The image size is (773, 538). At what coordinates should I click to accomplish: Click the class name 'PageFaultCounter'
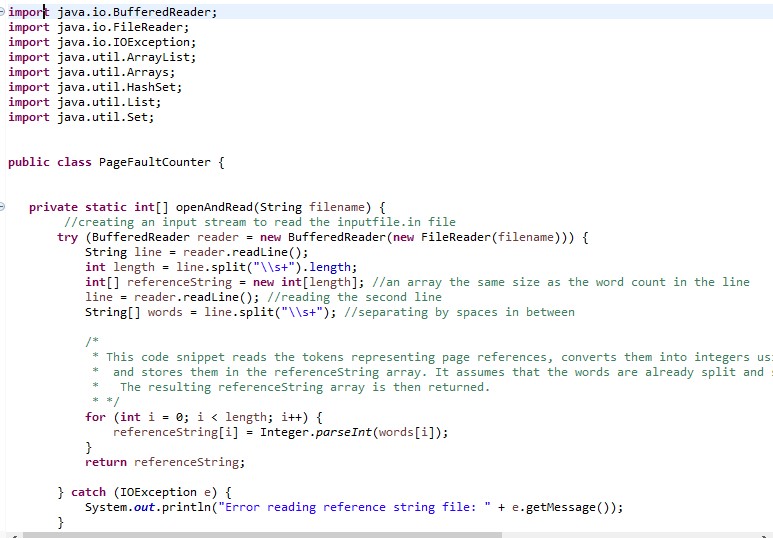point(155,162)
